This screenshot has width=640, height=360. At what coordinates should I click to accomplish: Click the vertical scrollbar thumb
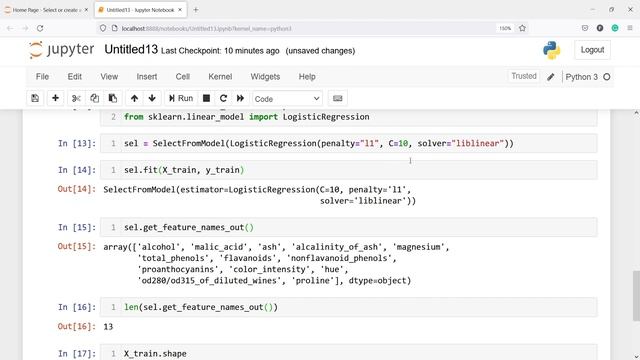[x=636, y=296]
